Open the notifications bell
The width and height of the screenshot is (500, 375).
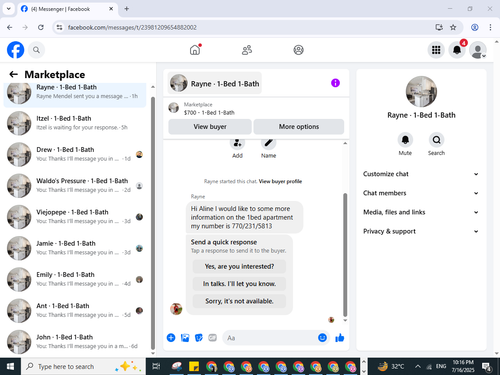point(457,50)
